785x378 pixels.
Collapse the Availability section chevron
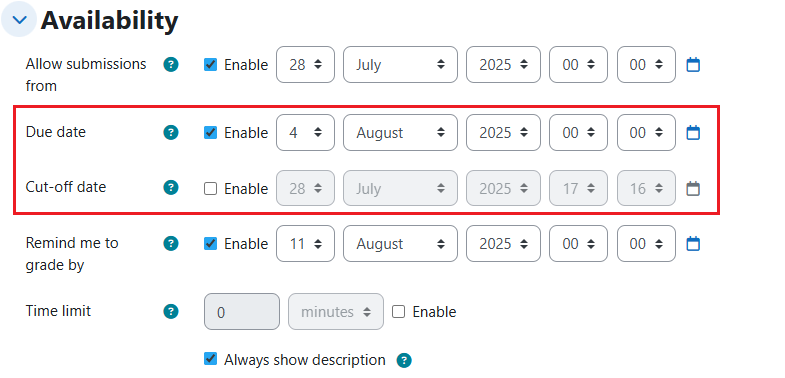coord(20,20)
